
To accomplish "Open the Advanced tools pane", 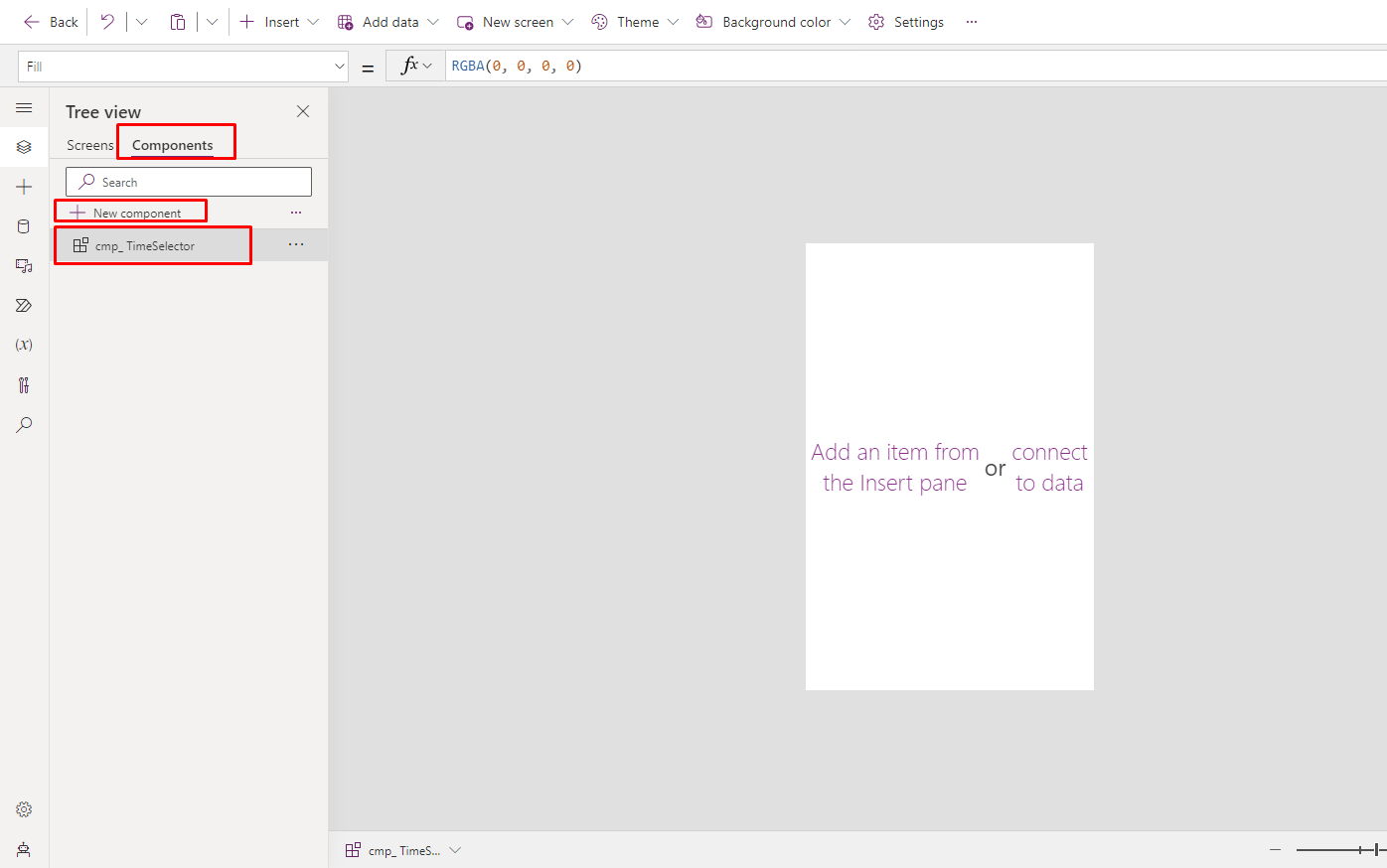I will click(23, 384).
